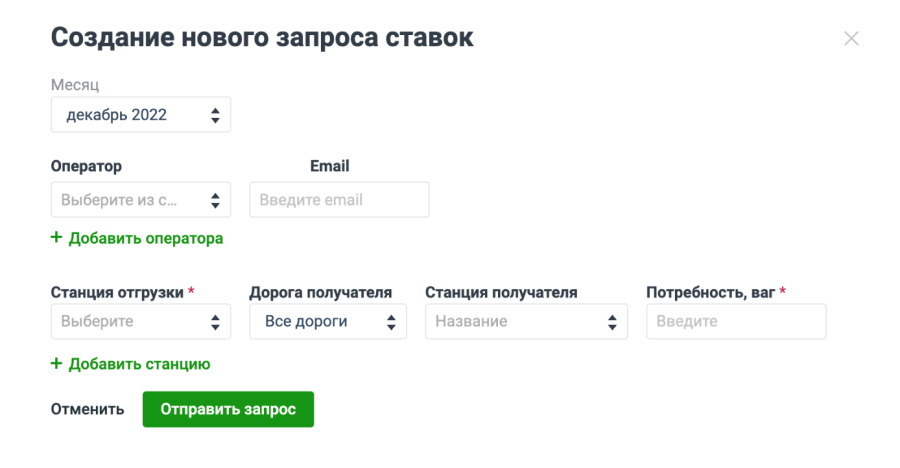Click the Потребность, ваг input field

(736, 322)
